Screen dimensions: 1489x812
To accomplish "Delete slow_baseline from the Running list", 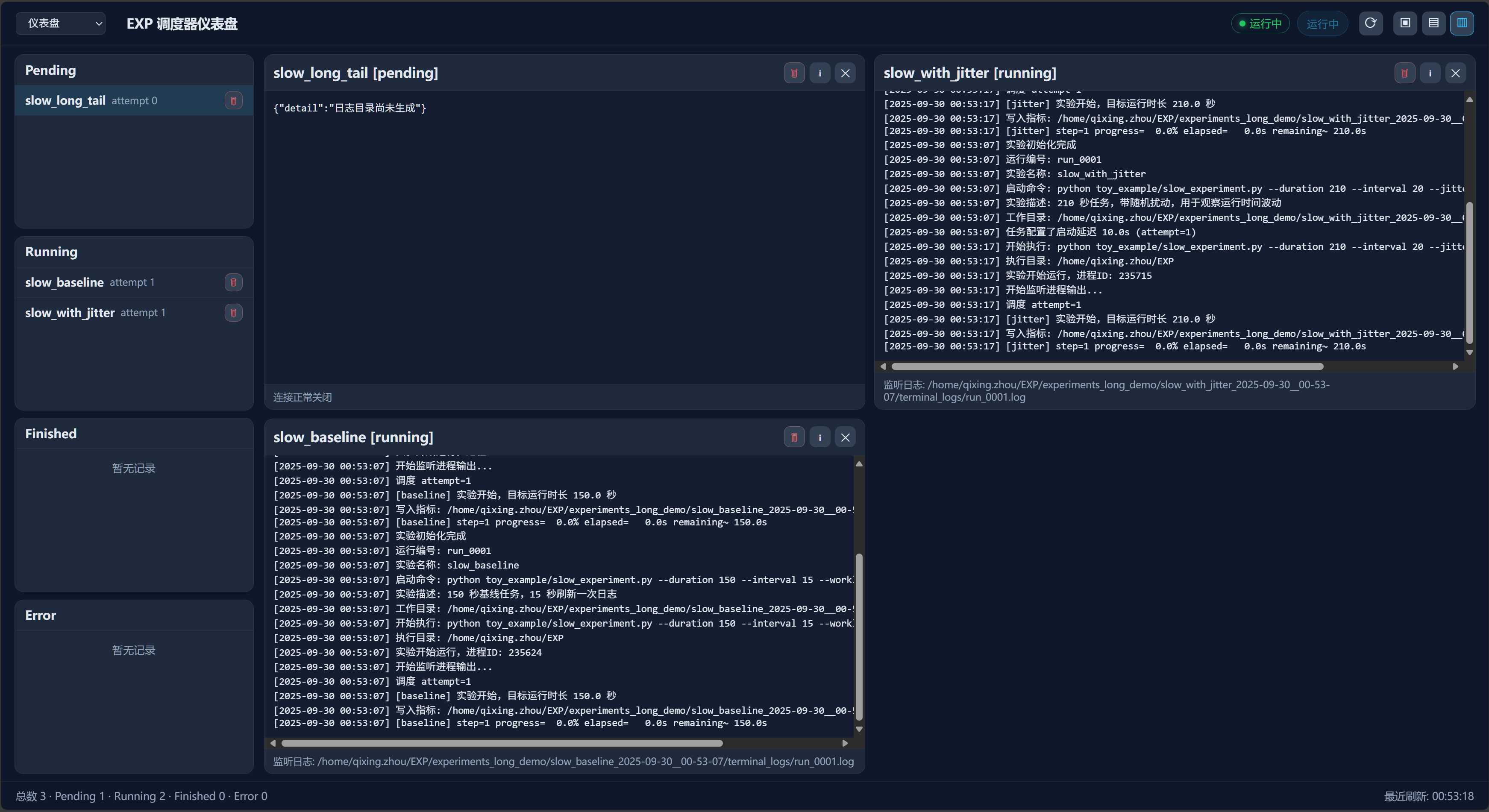I will [233, 283].
